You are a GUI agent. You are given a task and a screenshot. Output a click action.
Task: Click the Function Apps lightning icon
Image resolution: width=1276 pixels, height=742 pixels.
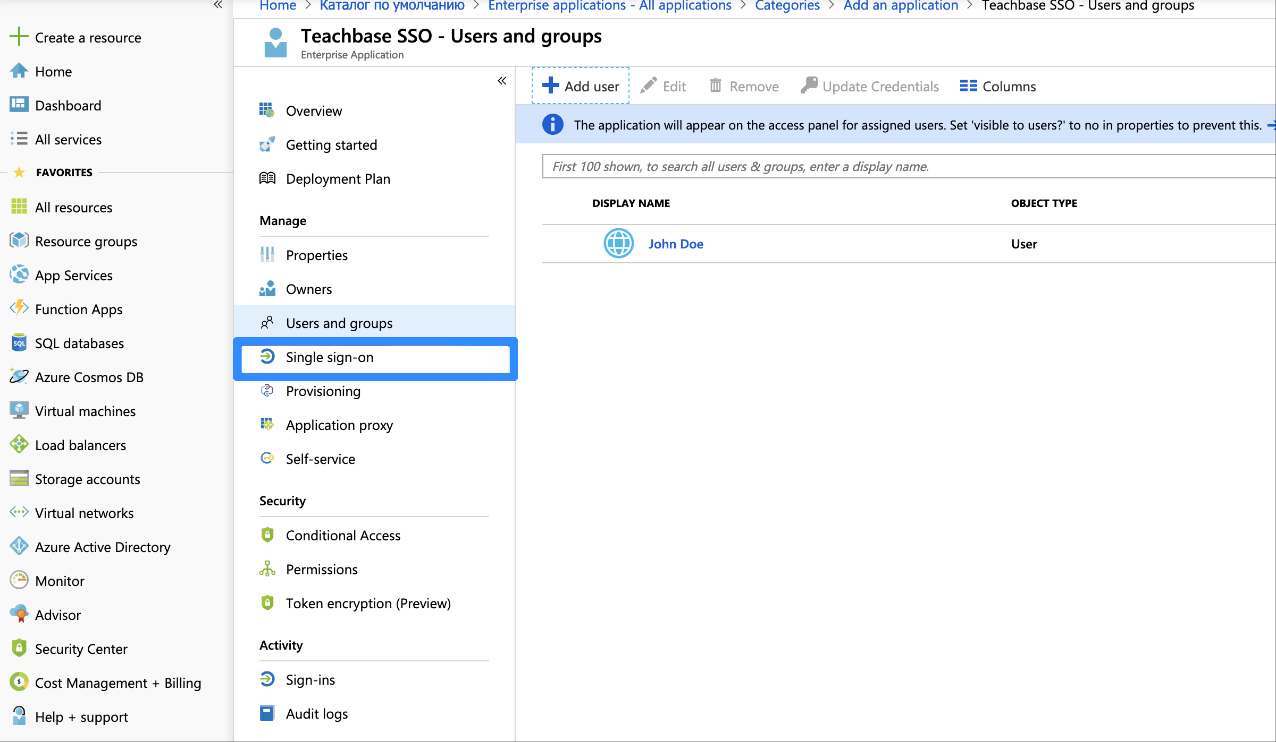coord(18,309)
